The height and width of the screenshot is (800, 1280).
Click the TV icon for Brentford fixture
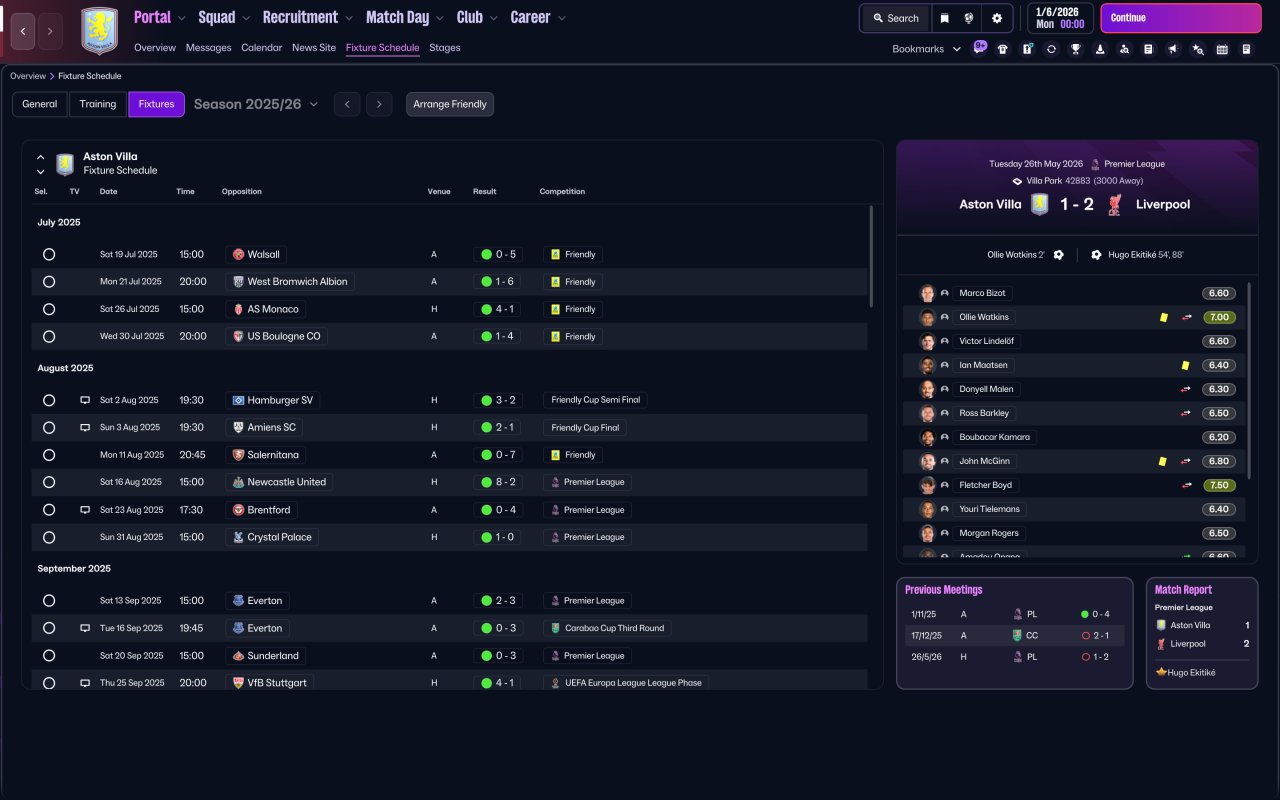[x=85, y=510]
